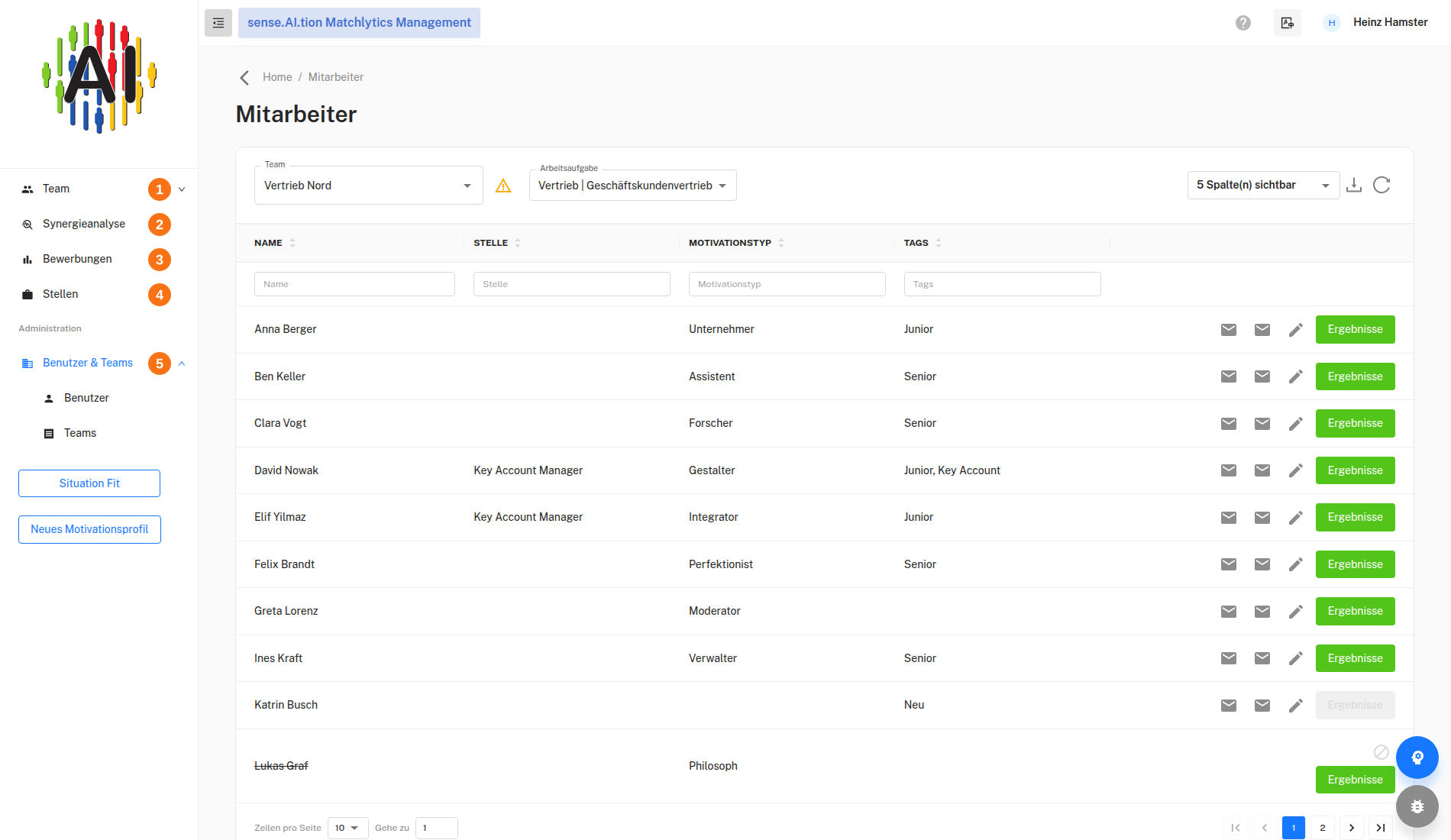Open Bewerbungen in sidebar

point(77,259)
